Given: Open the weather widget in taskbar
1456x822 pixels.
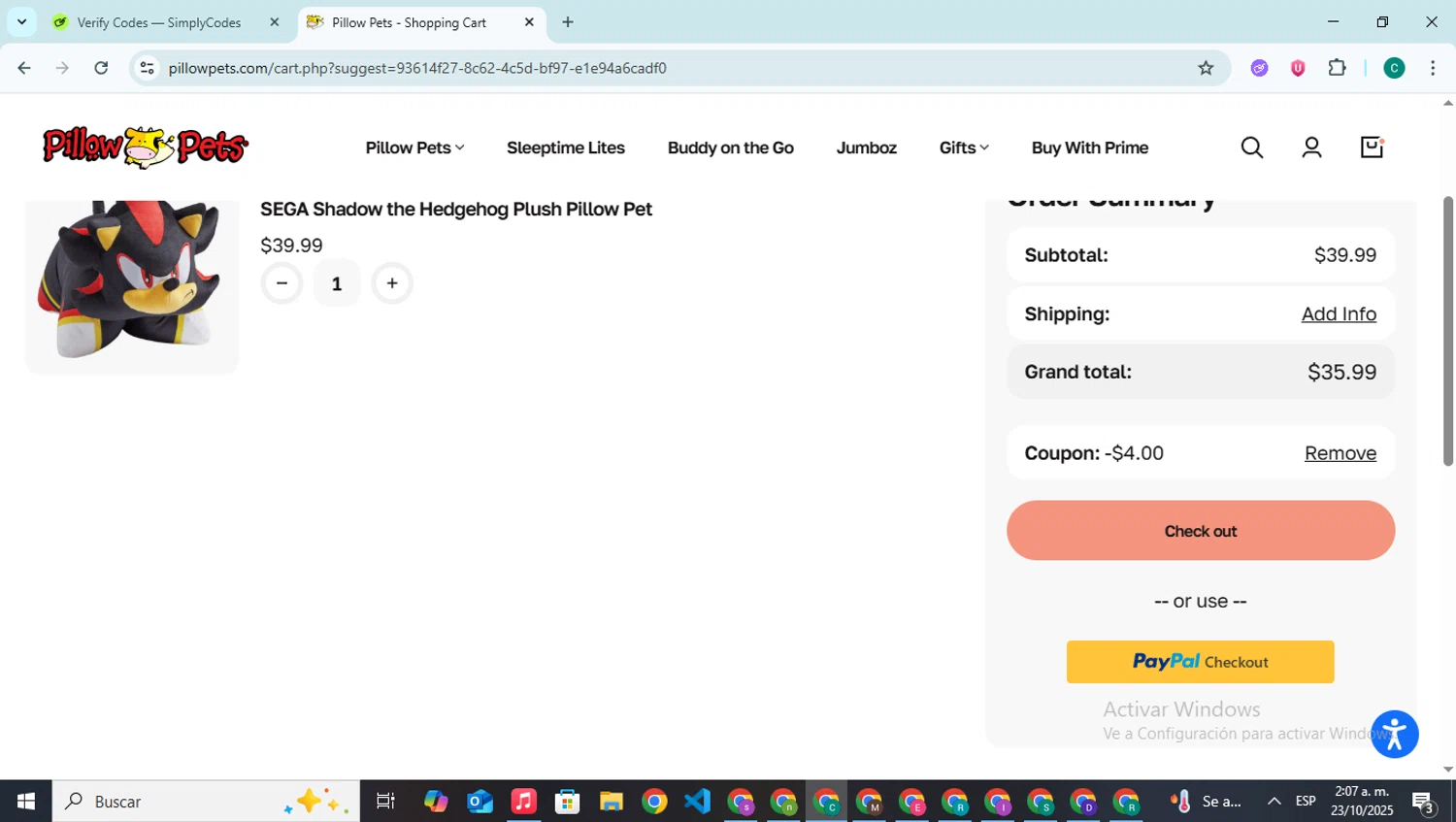Looking at the screenshot, I should pos(1207,802).
